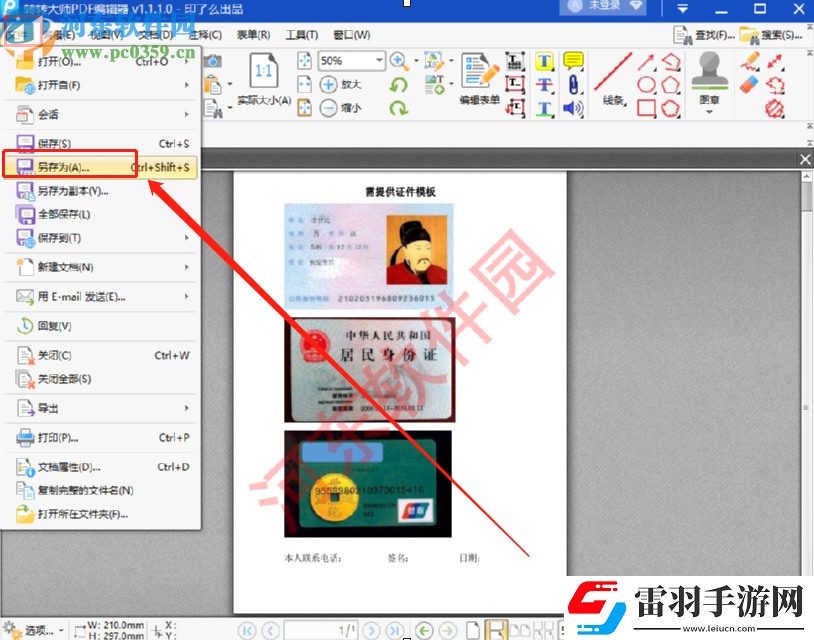This screenshot has width=814, height=640.
Task: Open the Comments (注释) menu
Action: (x=205, y=35)
